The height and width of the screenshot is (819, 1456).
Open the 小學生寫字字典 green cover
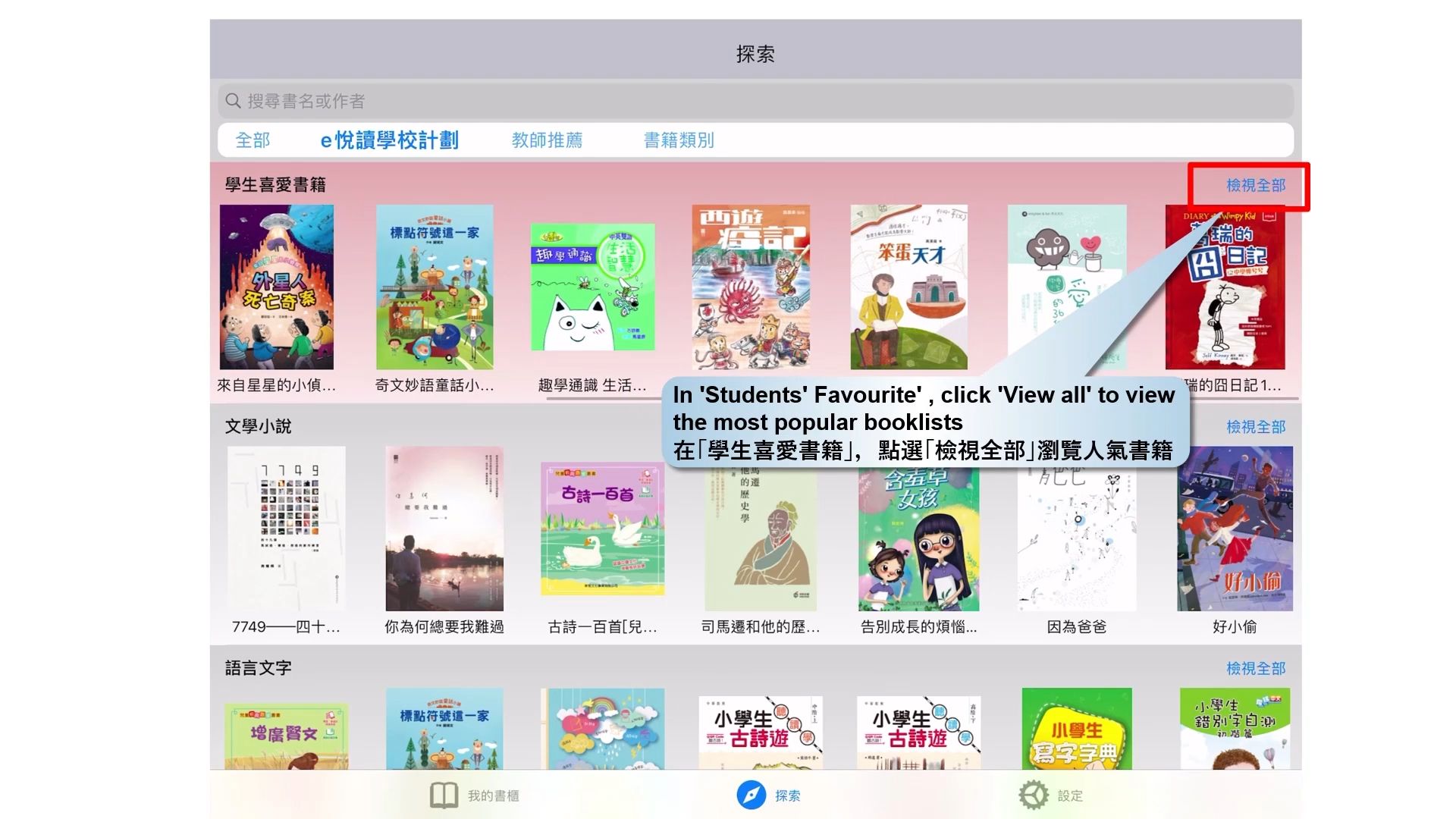1077,729
